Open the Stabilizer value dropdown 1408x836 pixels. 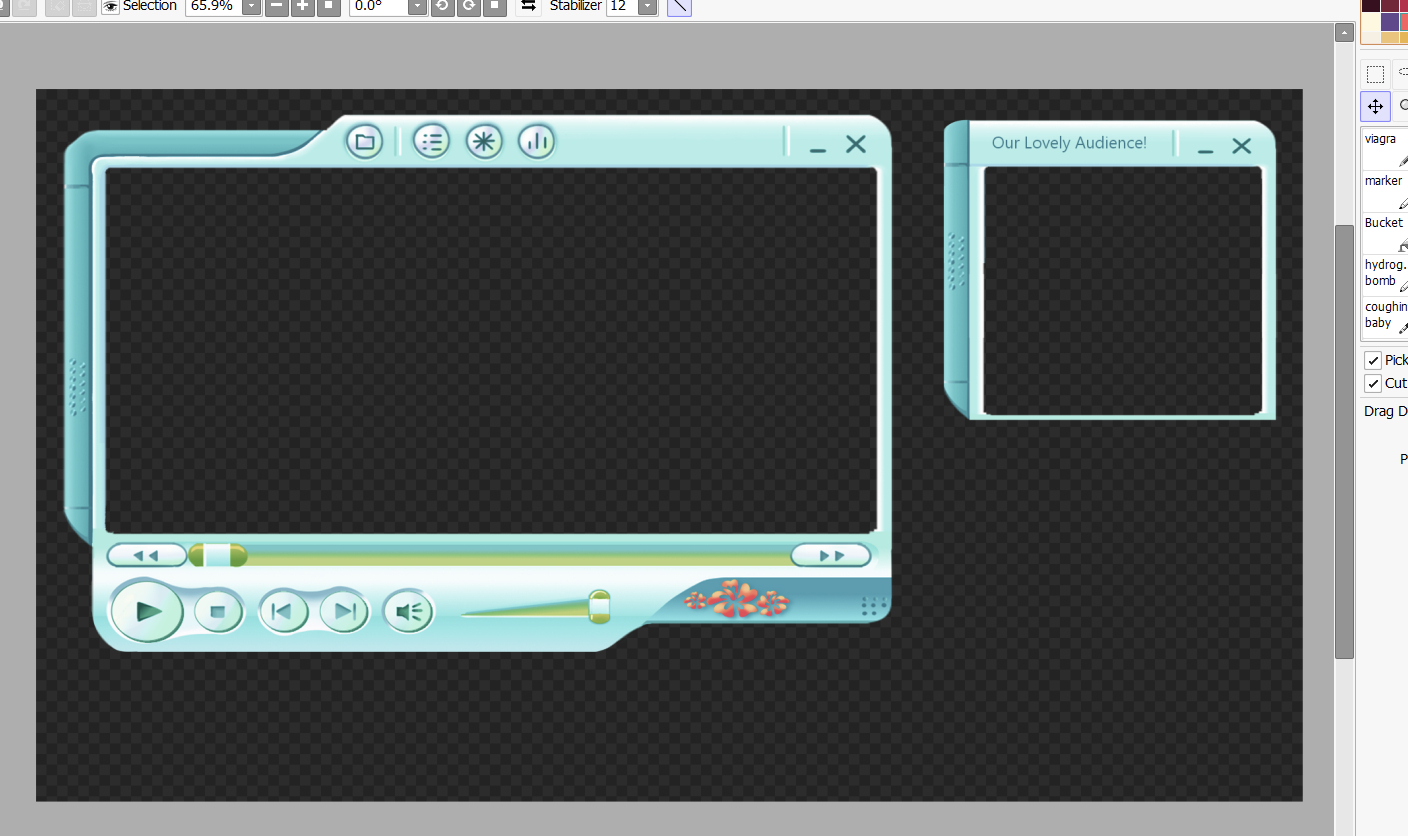[x=648, y=6]
